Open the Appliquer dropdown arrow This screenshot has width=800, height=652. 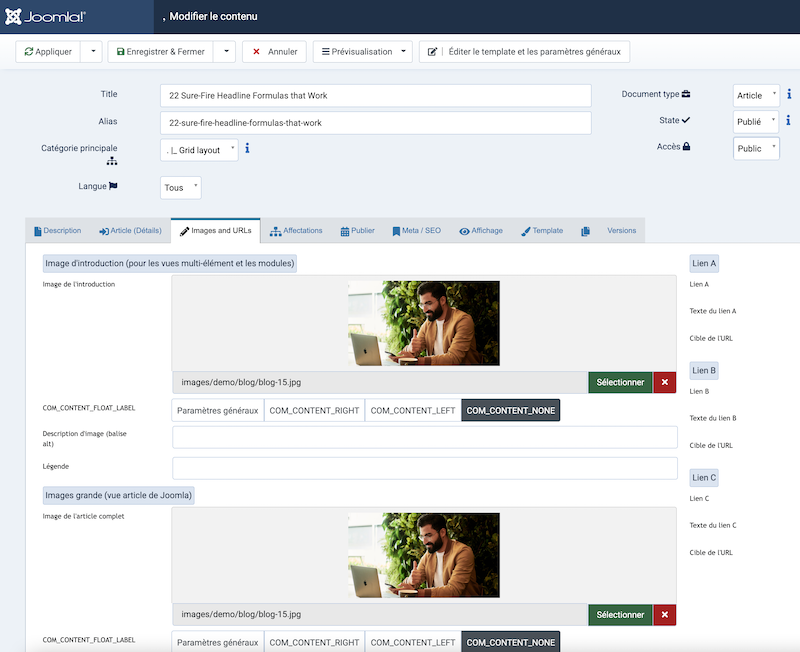[x=92, y=52]
